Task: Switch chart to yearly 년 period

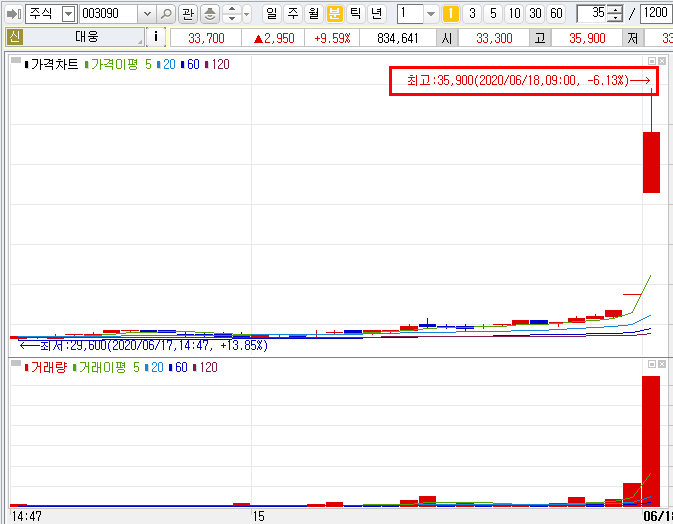Action: pos(376,14)
